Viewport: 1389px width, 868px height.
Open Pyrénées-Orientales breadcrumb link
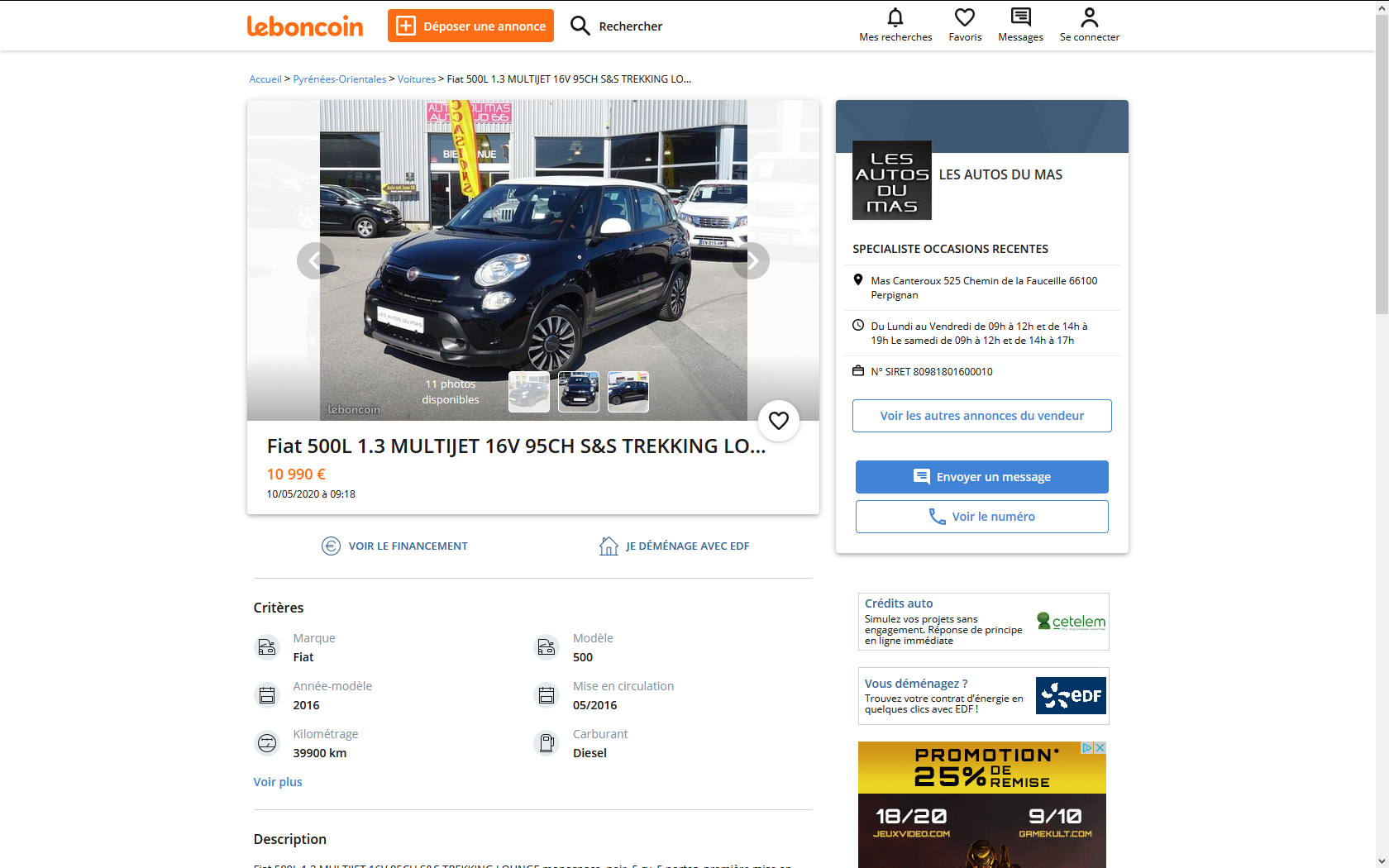[x=340, y=79]
